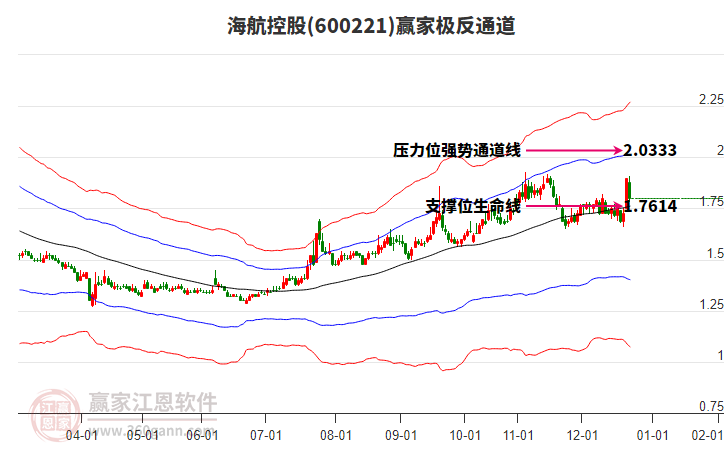726x450 pixels.
Task: Click the x-axis date 05-01
Action: click(142, 435)
